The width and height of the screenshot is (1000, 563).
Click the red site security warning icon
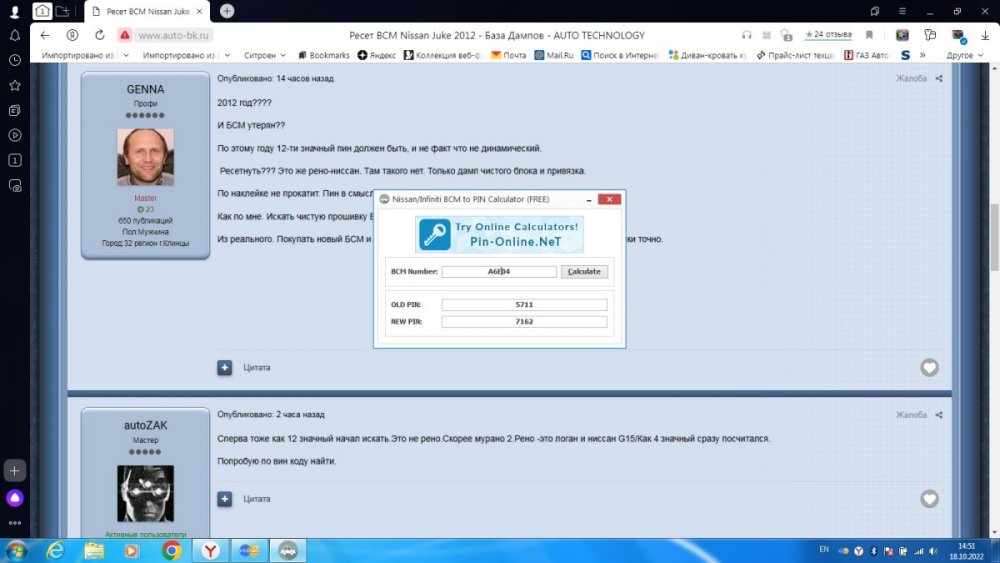[x=124, y=35]
